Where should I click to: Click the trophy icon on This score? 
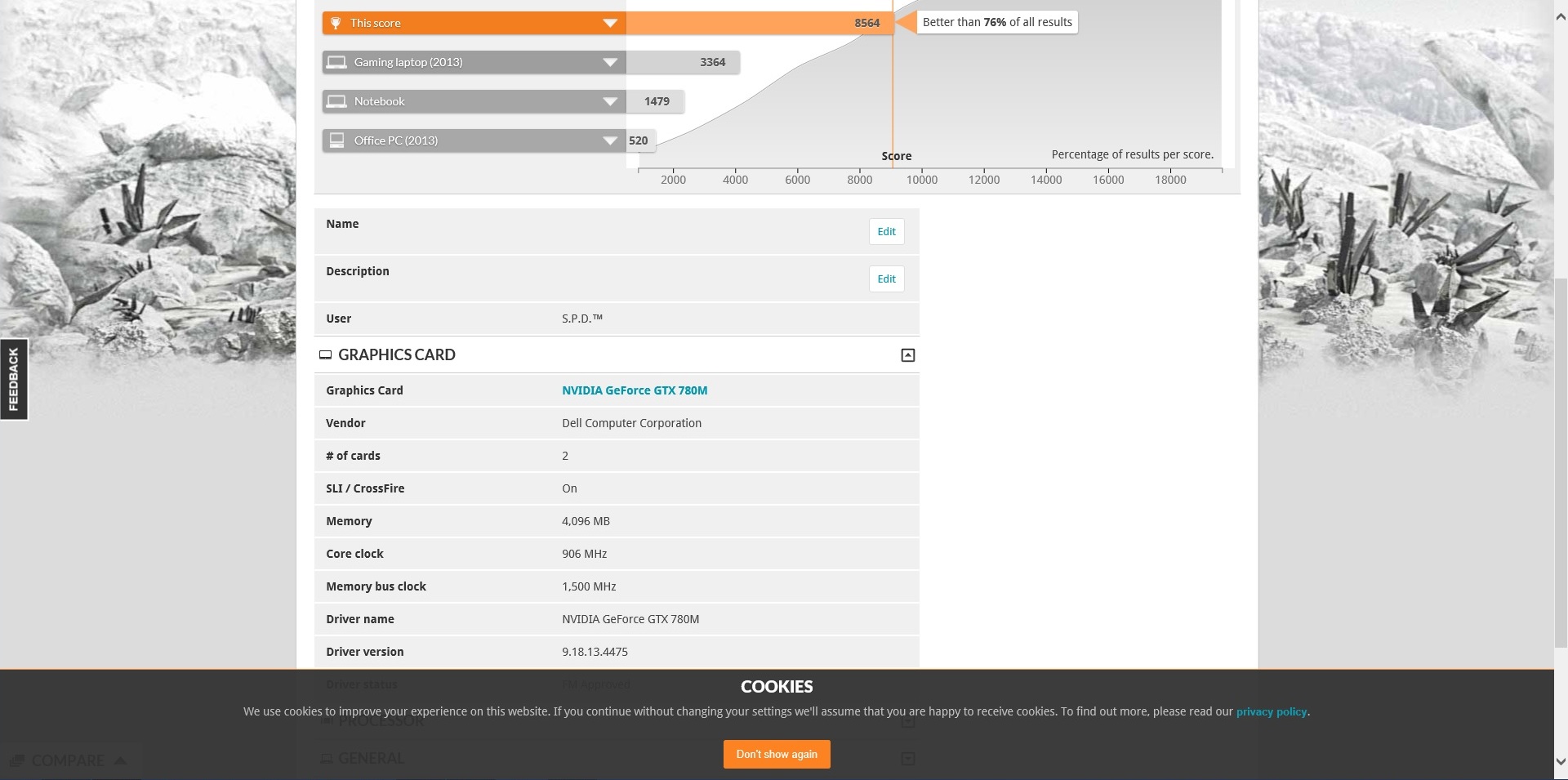point(336,23)
